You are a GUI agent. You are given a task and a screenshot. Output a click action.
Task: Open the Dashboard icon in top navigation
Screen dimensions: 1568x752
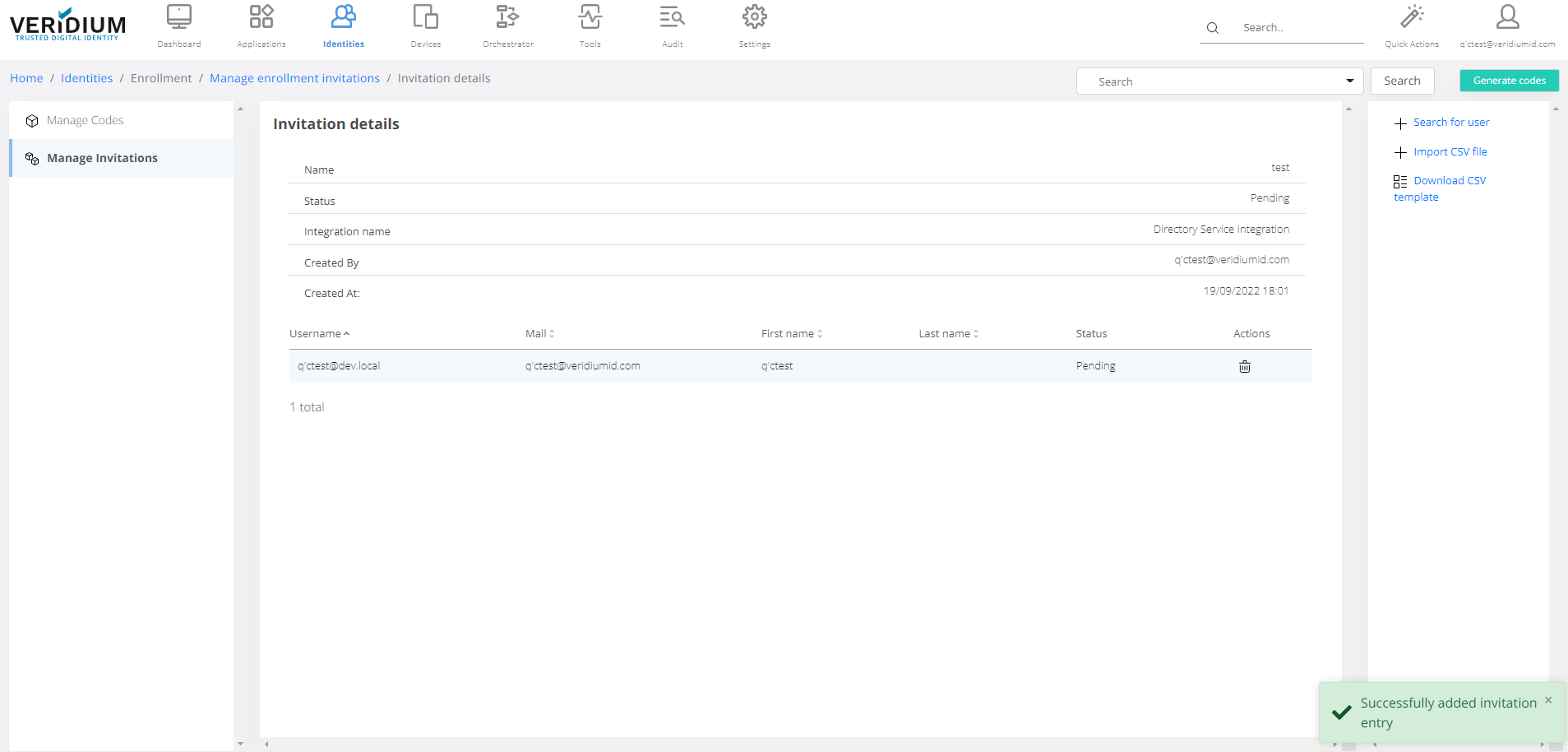coord(178,17)
